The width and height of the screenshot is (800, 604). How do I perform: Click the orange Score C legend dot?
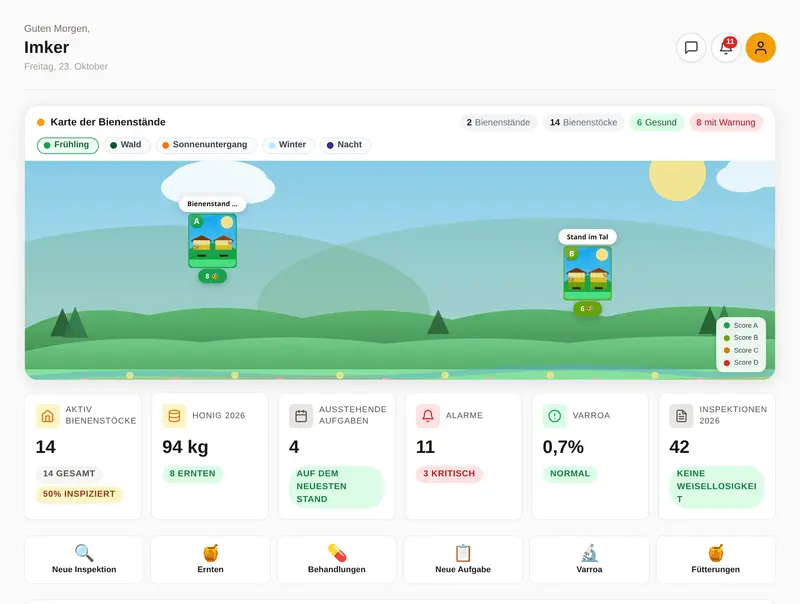coord(727,350)
